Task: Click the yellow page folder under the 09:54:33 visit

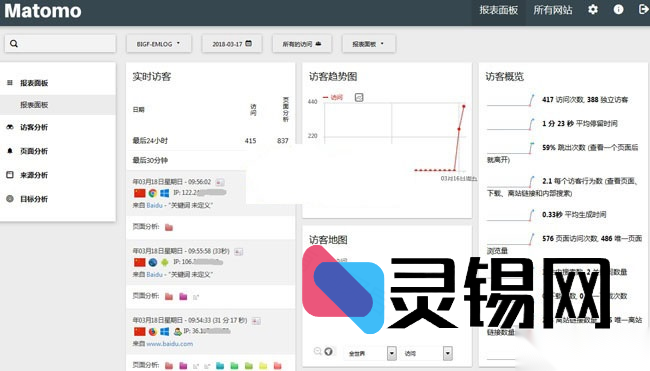Action: 263,366
